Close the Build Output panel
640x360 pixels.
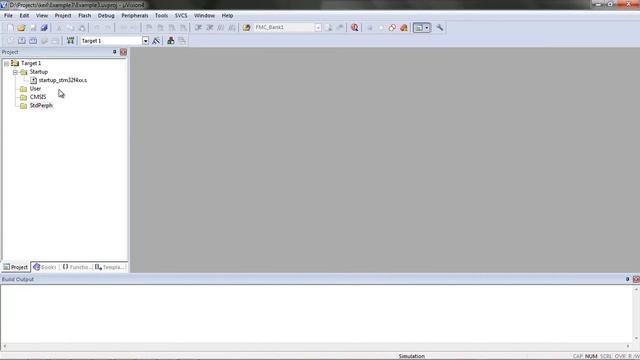click(636, 279)
